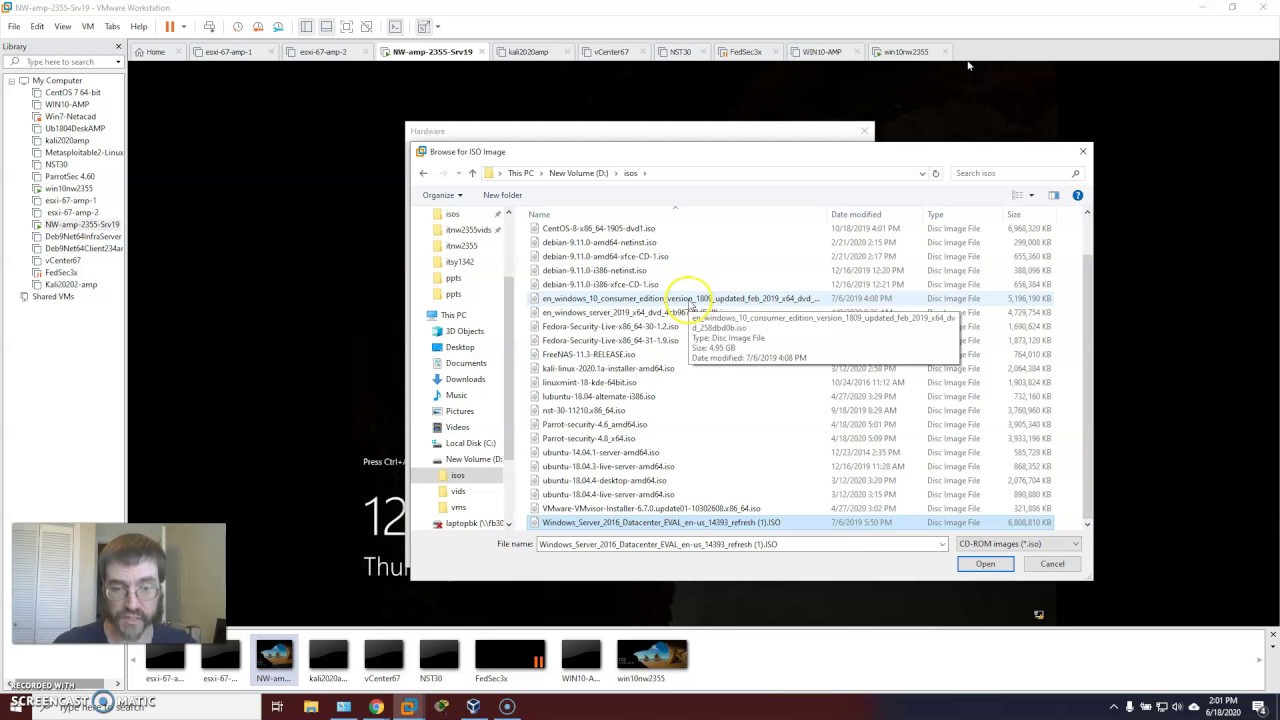Change your view using the view icon
This screenshot has height=720, width=1280.
click(1017, 195)
